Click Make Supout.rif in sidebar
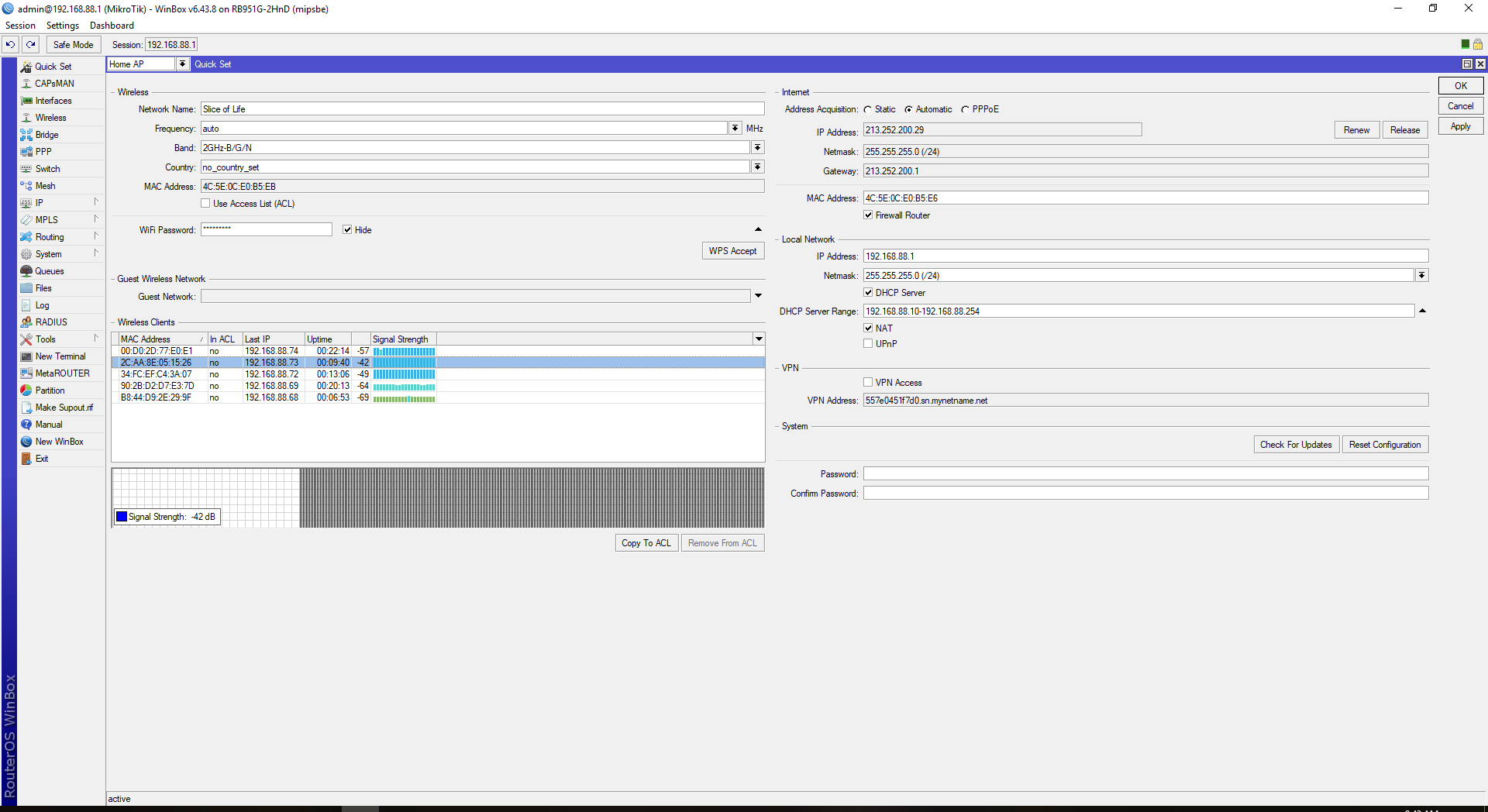The image size is (1488, 812). point(64,407)
